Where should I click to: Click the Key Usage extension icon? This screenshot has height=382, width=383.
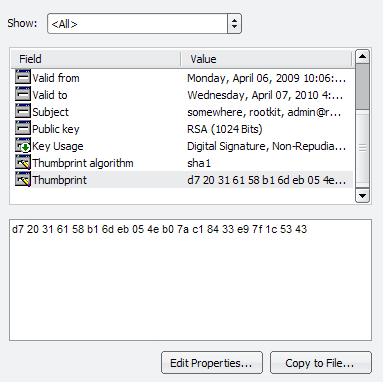click(x=23, y=145)
